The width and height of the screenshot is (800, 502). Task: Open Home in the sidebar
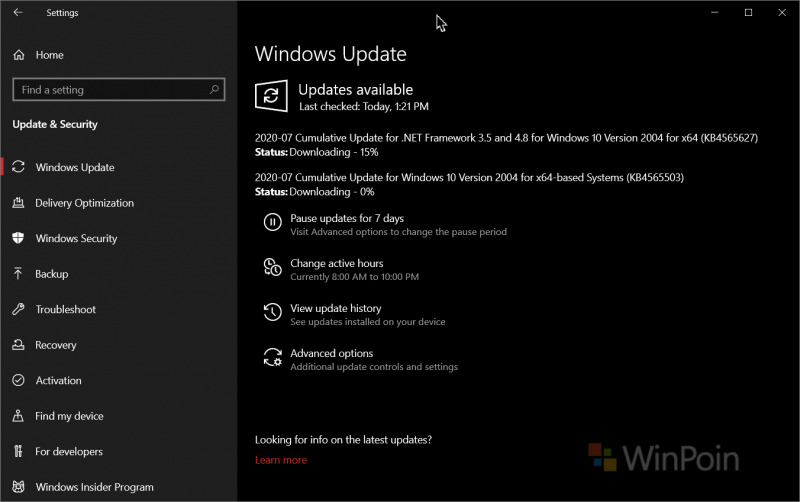click(49, 55)
